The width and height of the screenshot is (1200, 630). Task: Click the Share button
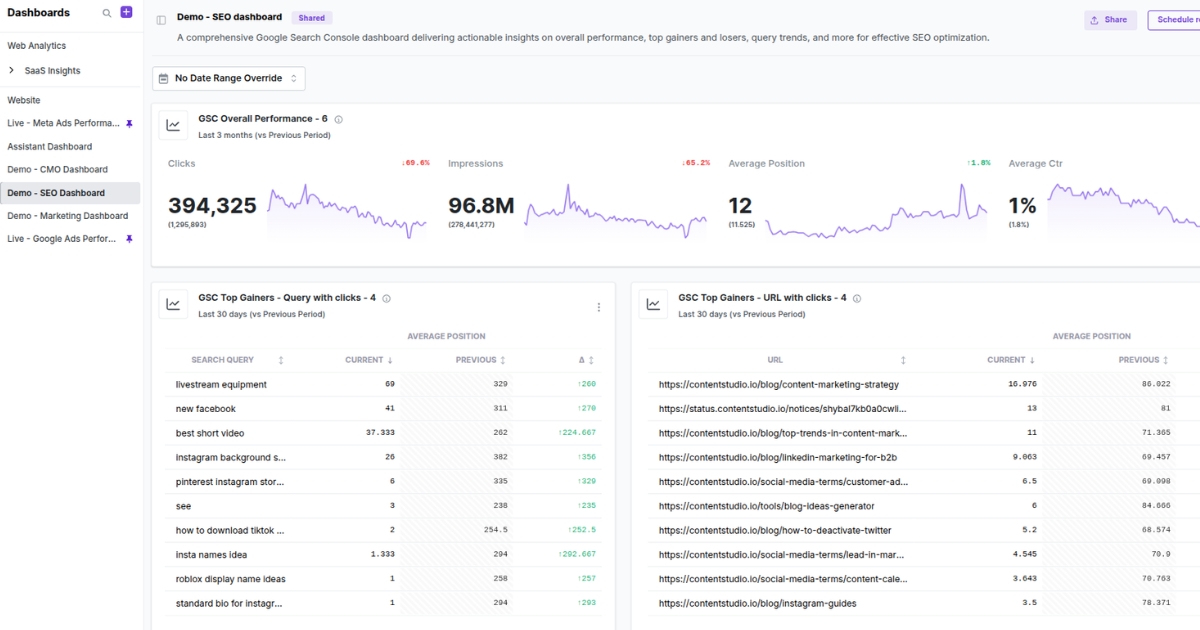(1110, 19)
